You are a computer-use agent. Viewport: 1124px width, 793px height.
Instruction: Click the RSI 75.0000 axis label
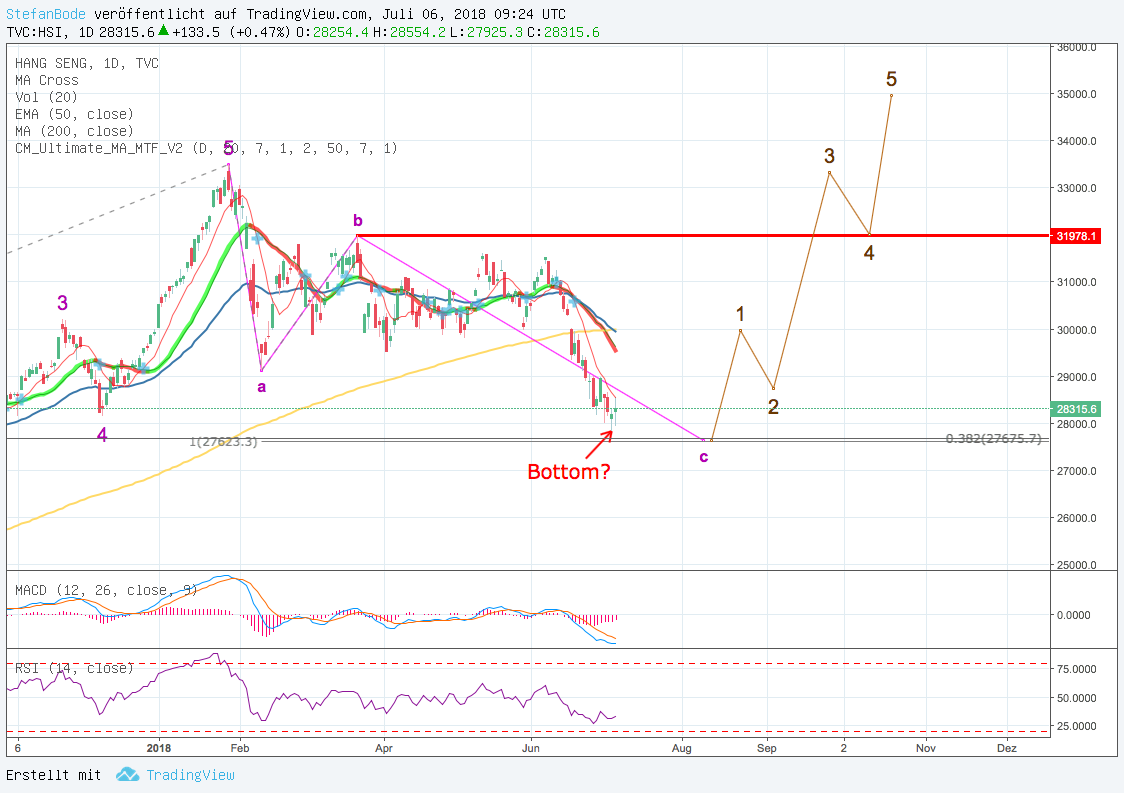(1077, 669)
